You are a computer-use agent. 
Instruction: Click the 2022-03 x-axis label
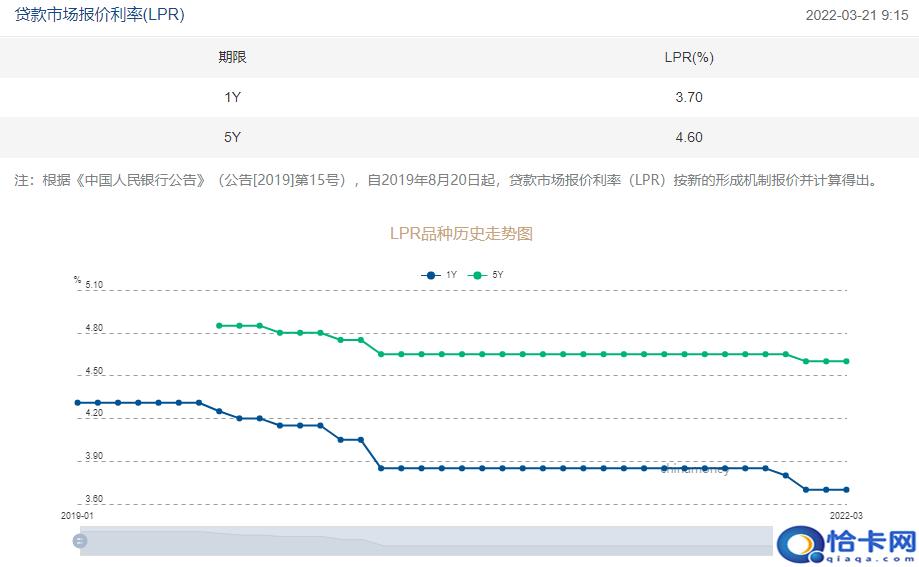(x=846, y=515)
